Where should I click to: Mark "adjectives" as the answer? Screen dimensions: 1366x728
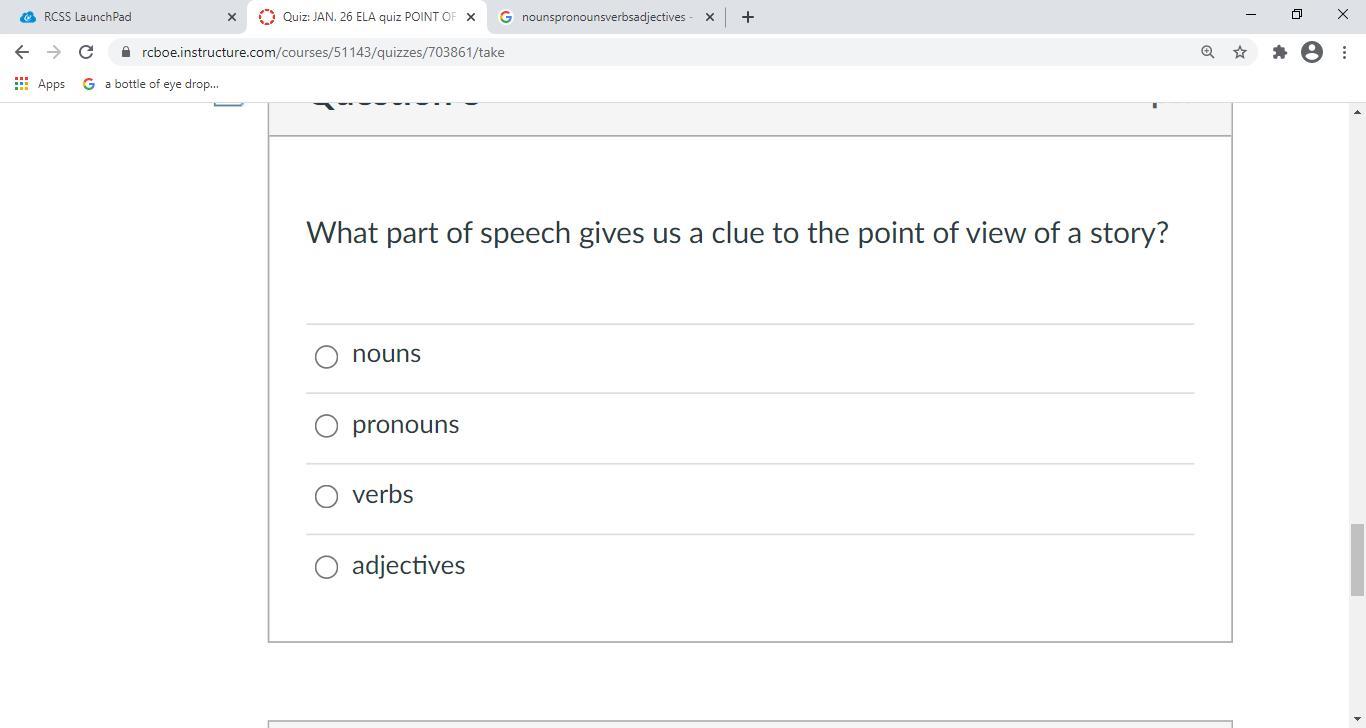click(x=326, y=567)
